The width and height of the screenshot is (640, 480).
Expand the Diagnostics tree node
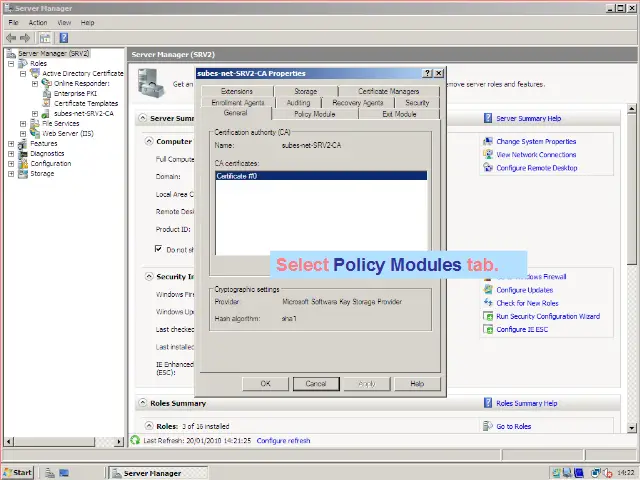click(x=11, y=154)
